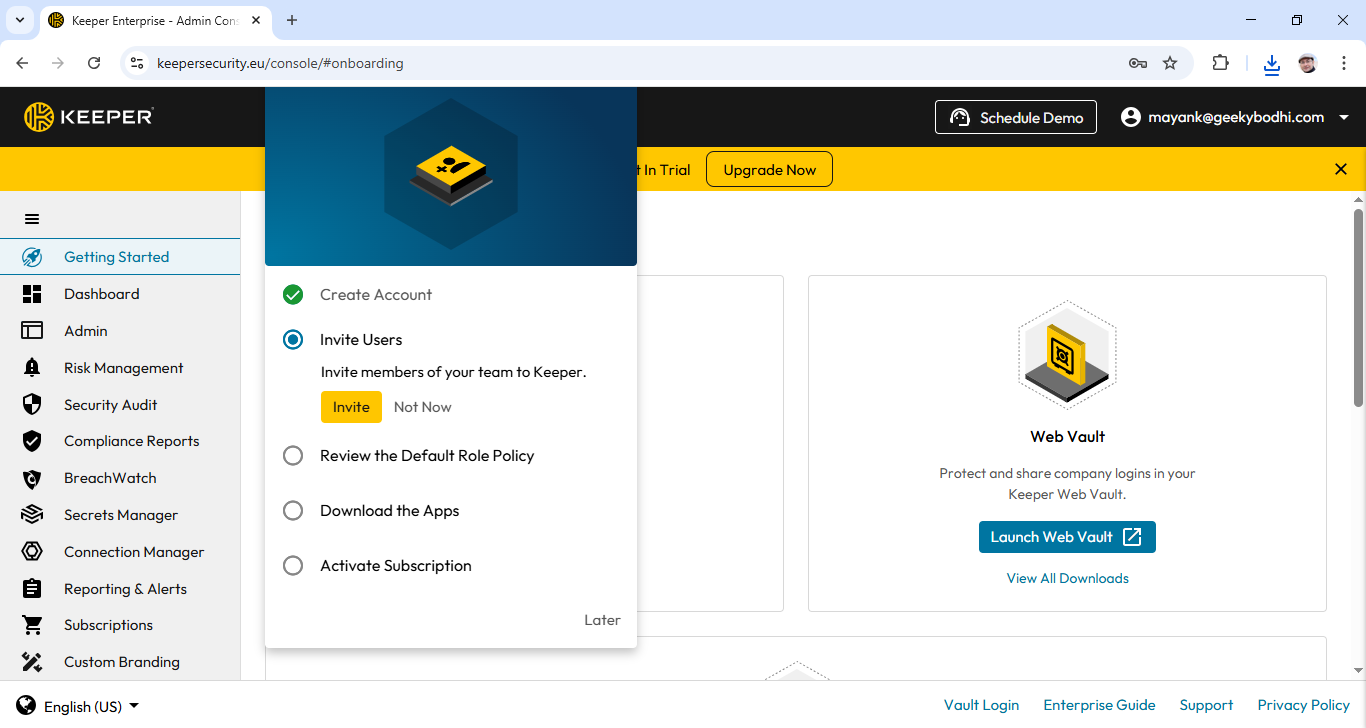
Task: Click the Connection Manager hexagon icon
Action: (32, 552)
